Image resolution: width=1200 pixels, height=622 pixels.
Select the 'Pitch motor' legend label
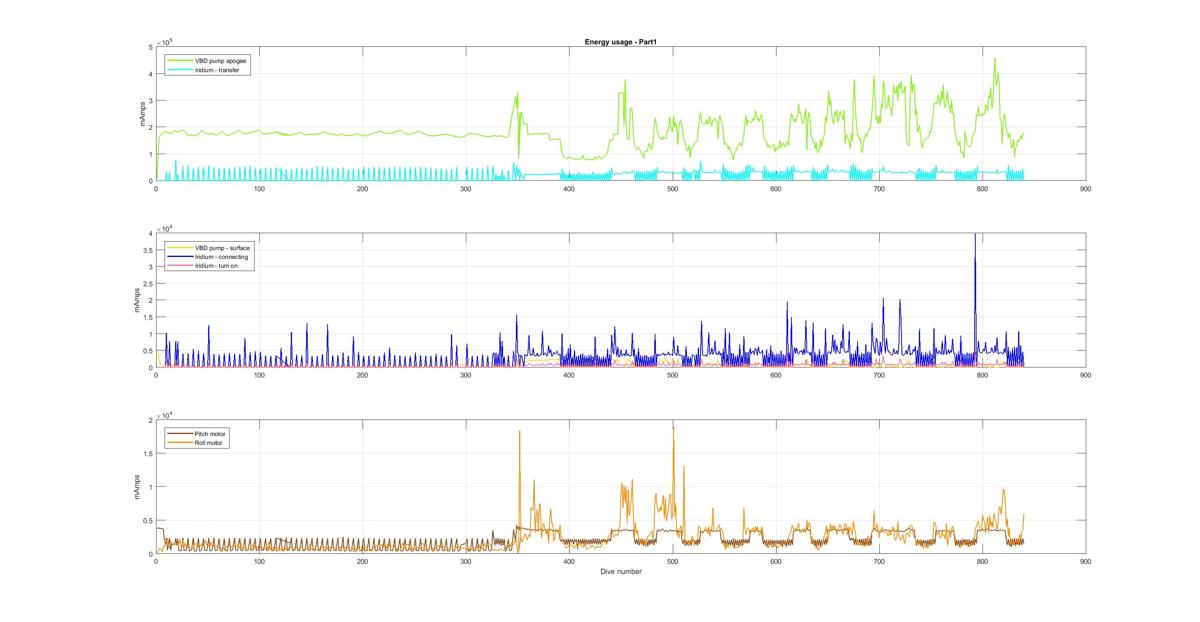[x=211, y=433]
